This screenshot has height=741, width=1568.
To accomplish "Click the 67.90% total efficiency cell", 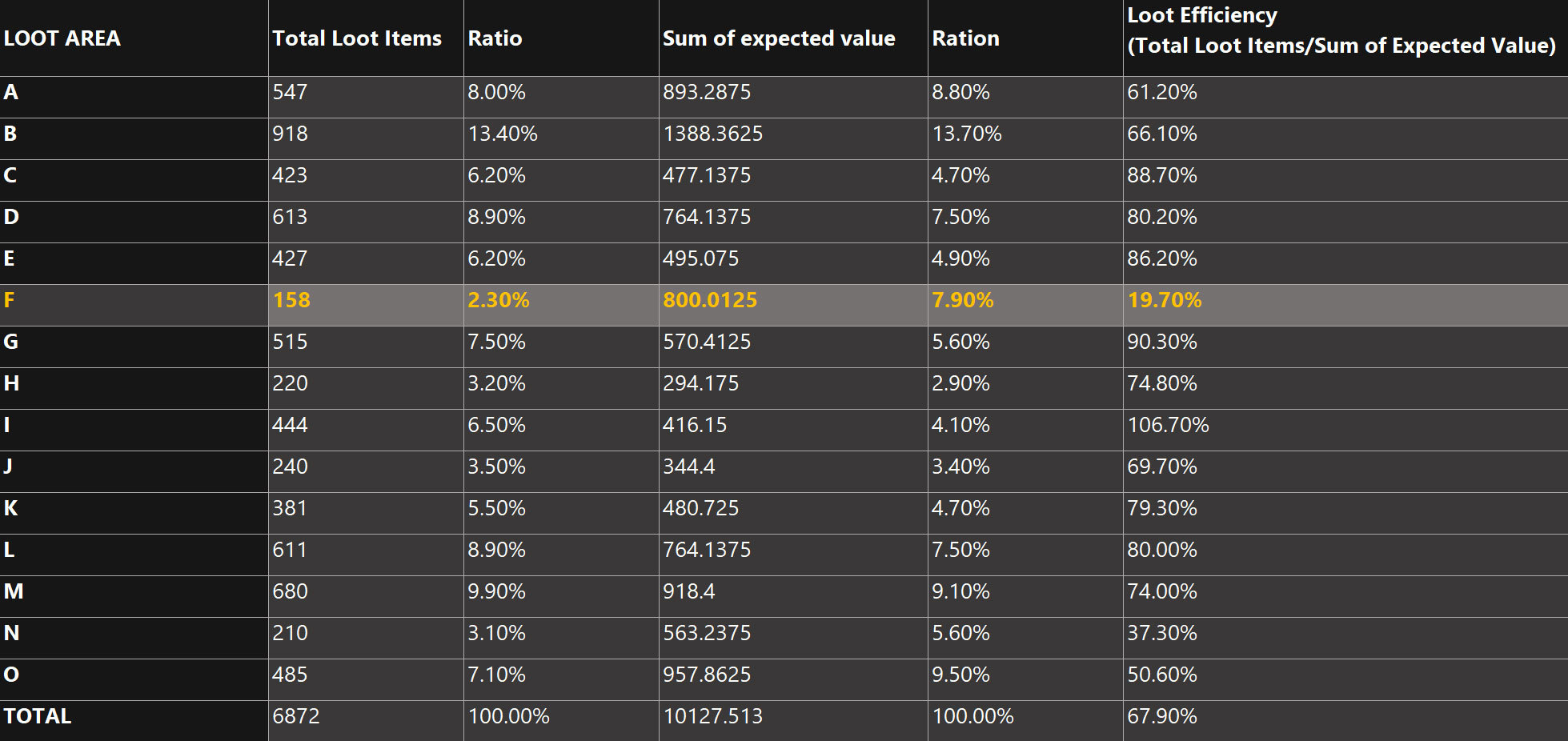I will point(1162,716).
